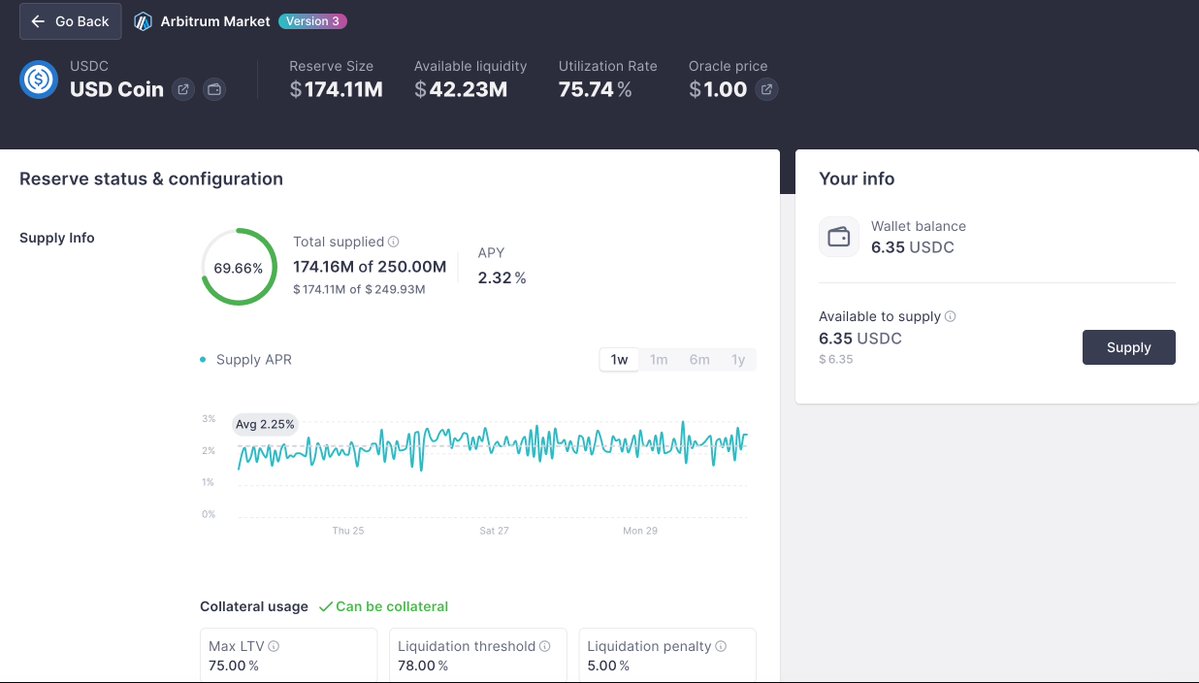Select the 6m chart range

[699, 359]
